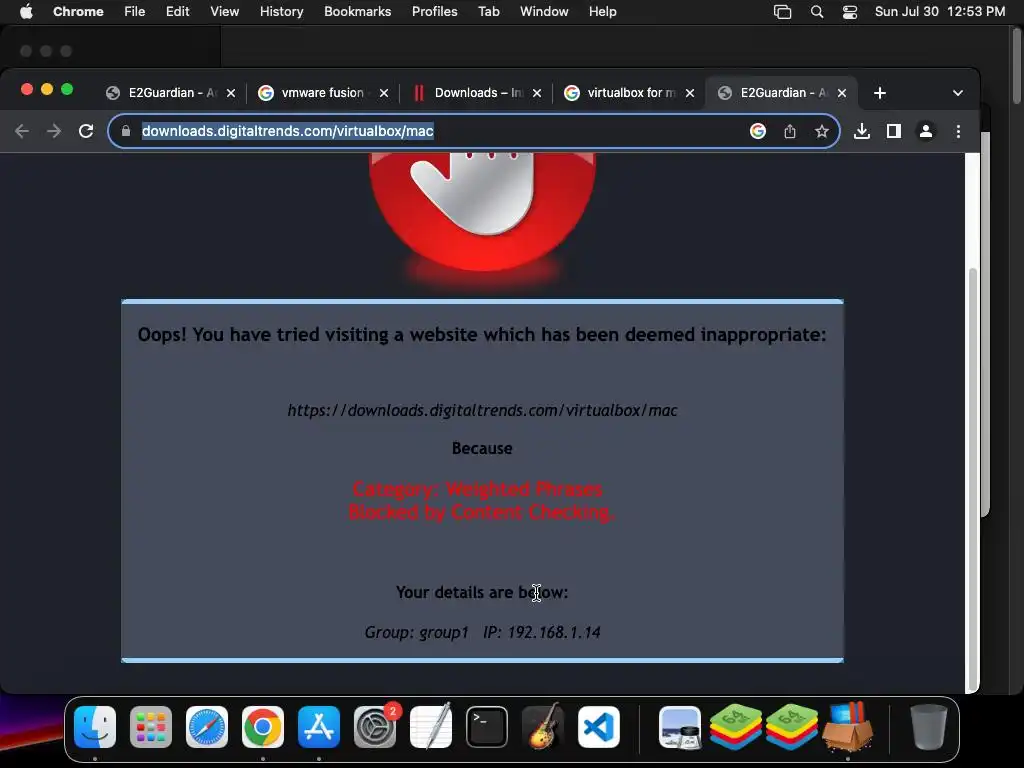This screenshot has height=768, width=1024.
Task: Close the virtualbox for mac tab
Action: pos(690,93)
